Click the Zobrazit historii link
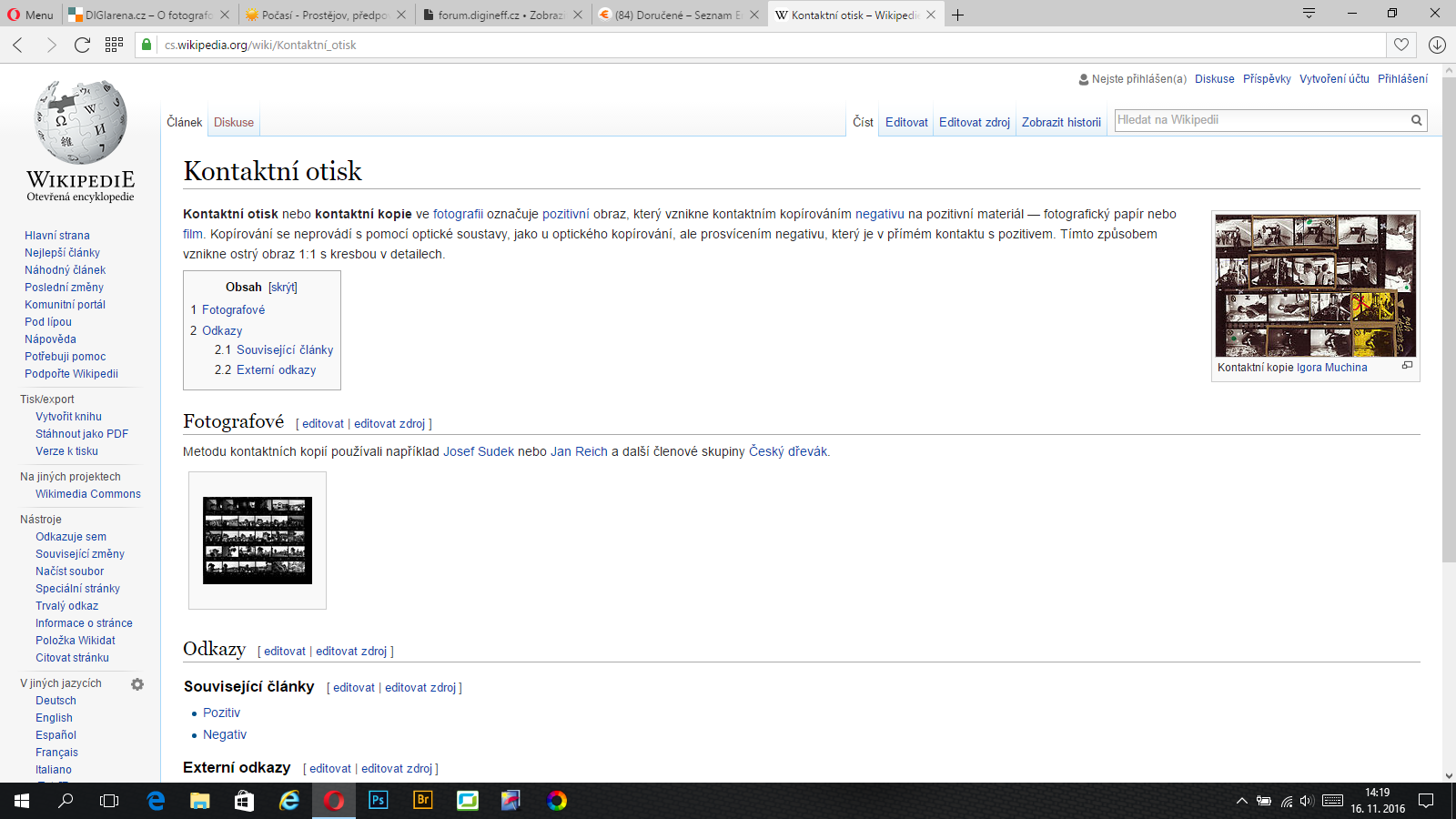This screenshot has height=819, width=1456. pos(1061,123)
